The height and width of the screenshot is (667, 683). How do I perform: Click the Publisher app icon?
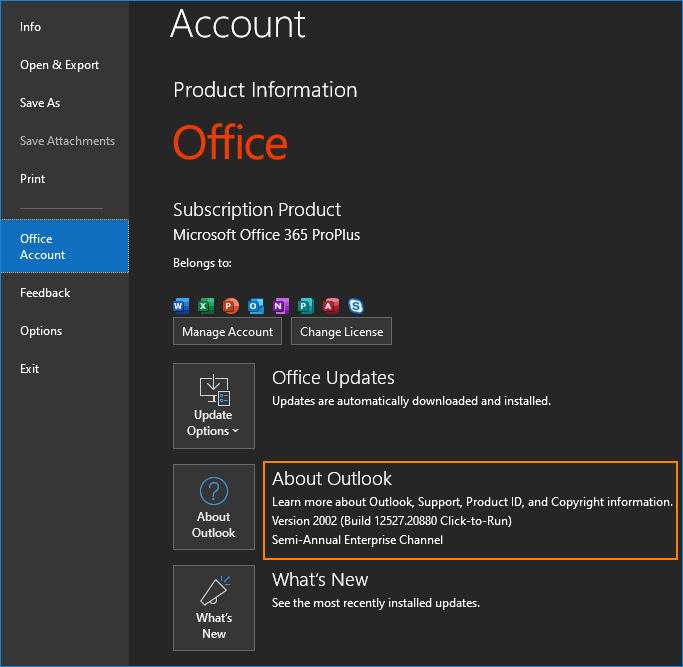click(x=306, y=306)
